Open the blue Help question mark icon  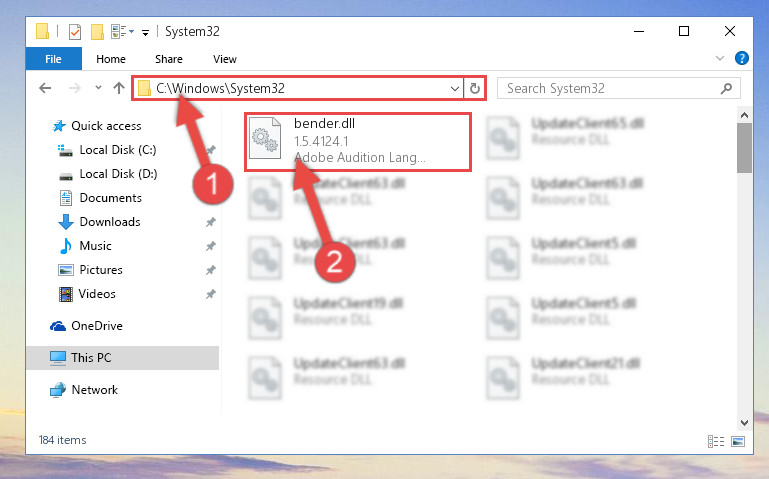pos(742,58)
